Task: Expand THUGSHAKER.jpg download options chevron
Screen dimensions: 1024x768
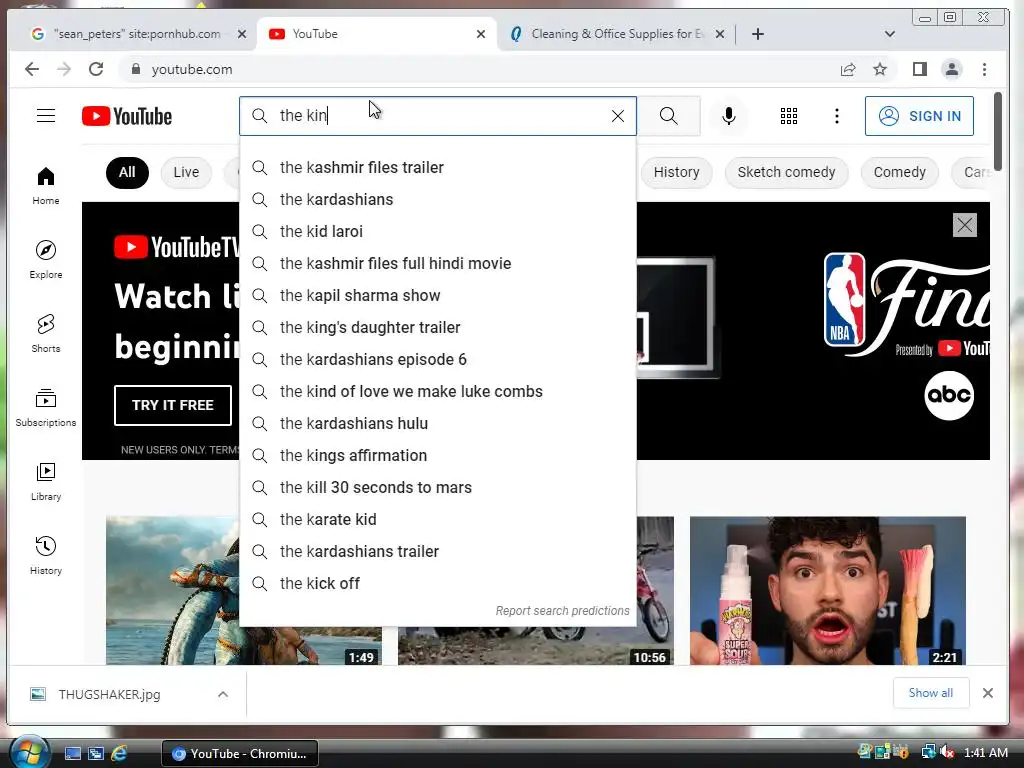Action: coord(223,694)
